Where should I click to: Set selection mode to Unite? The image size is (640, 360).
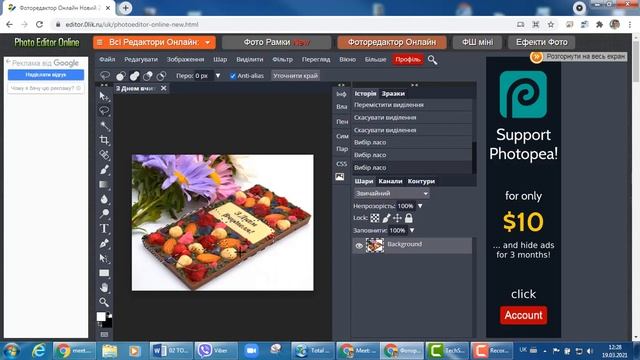tap(134, 76)
